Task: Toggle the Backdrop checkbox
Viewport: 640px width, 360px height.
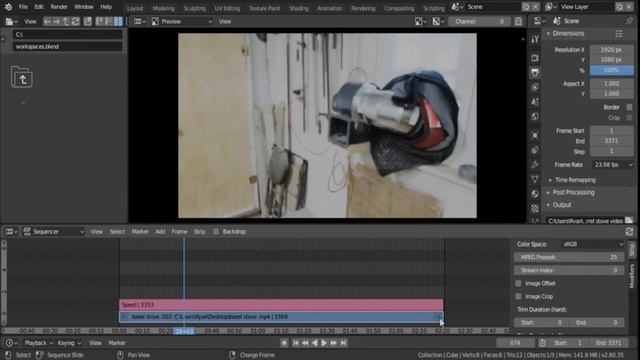Action: coord(216,231)
